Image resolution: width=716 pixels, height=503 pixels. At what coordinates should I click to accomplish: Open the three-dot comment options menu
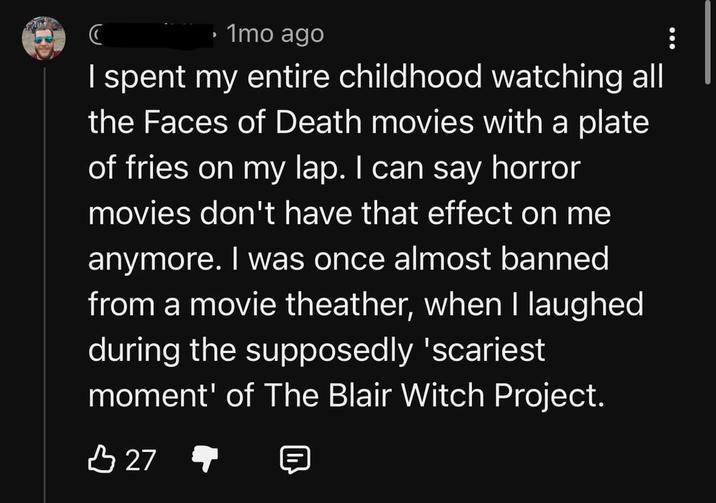pos(672,39)
